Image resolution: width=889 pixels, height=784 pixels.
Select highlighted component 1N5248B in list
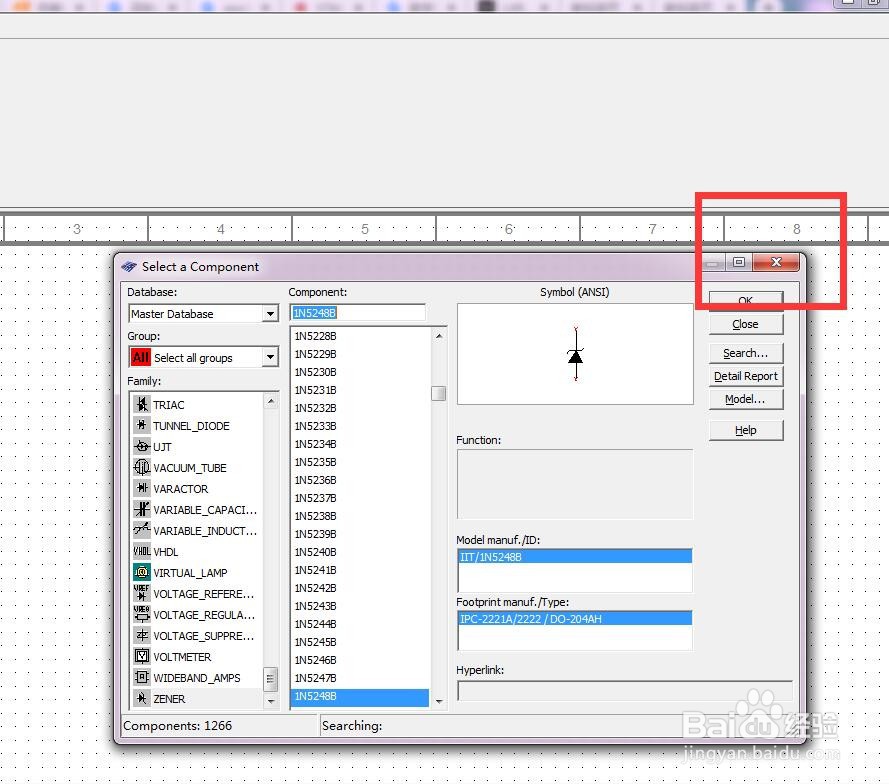(x=359, y=697)
